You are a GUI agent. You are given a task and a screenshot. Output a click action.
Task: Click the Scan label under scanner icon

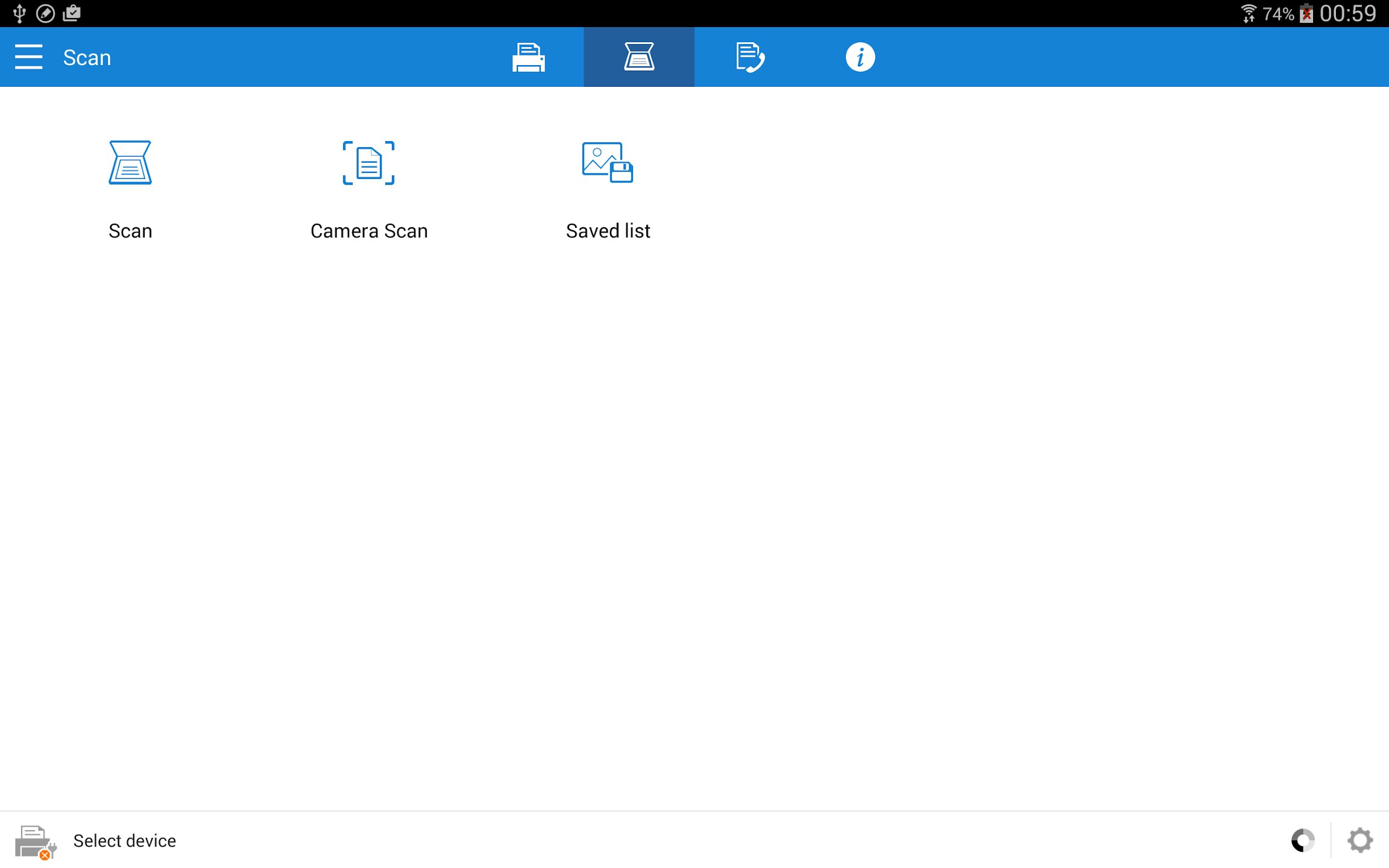click(x=130, y=231)
